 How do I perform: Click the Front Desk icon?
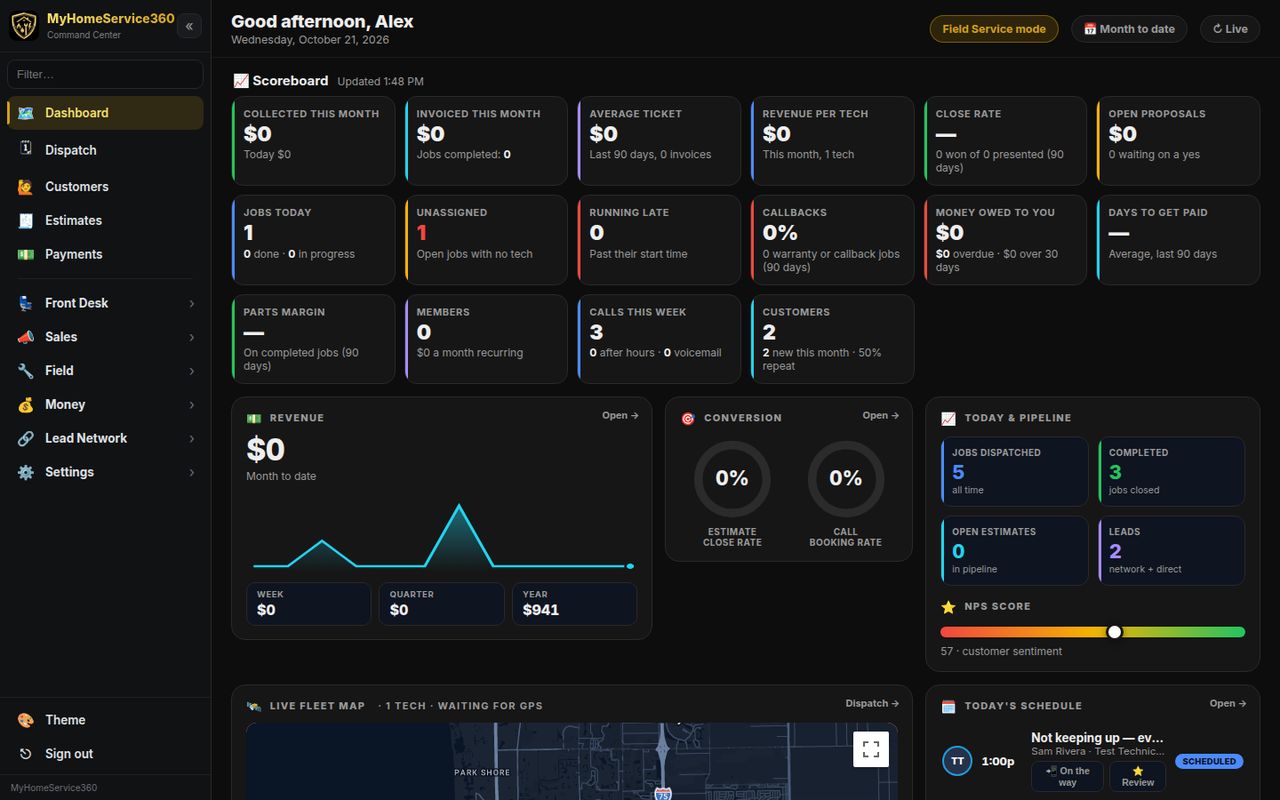click(x=26, y=303)
